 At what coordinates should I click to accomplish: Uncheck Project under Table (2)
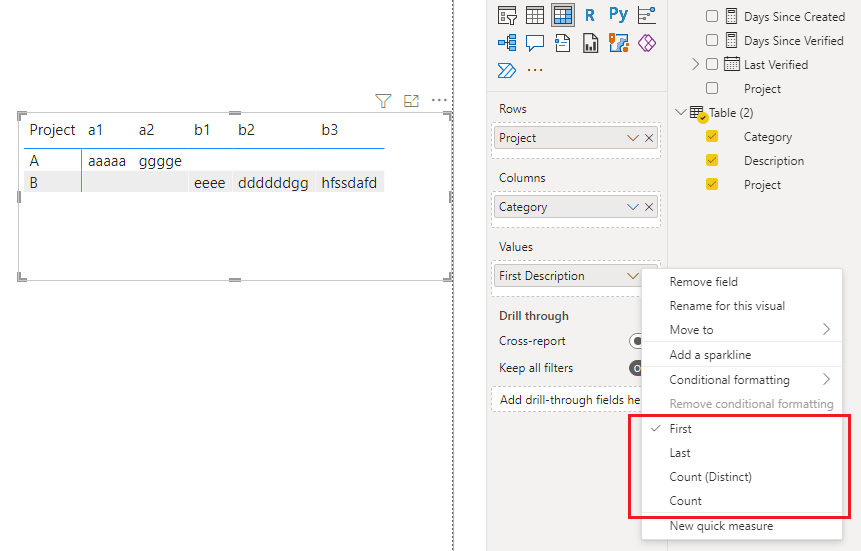click(712, 184)
